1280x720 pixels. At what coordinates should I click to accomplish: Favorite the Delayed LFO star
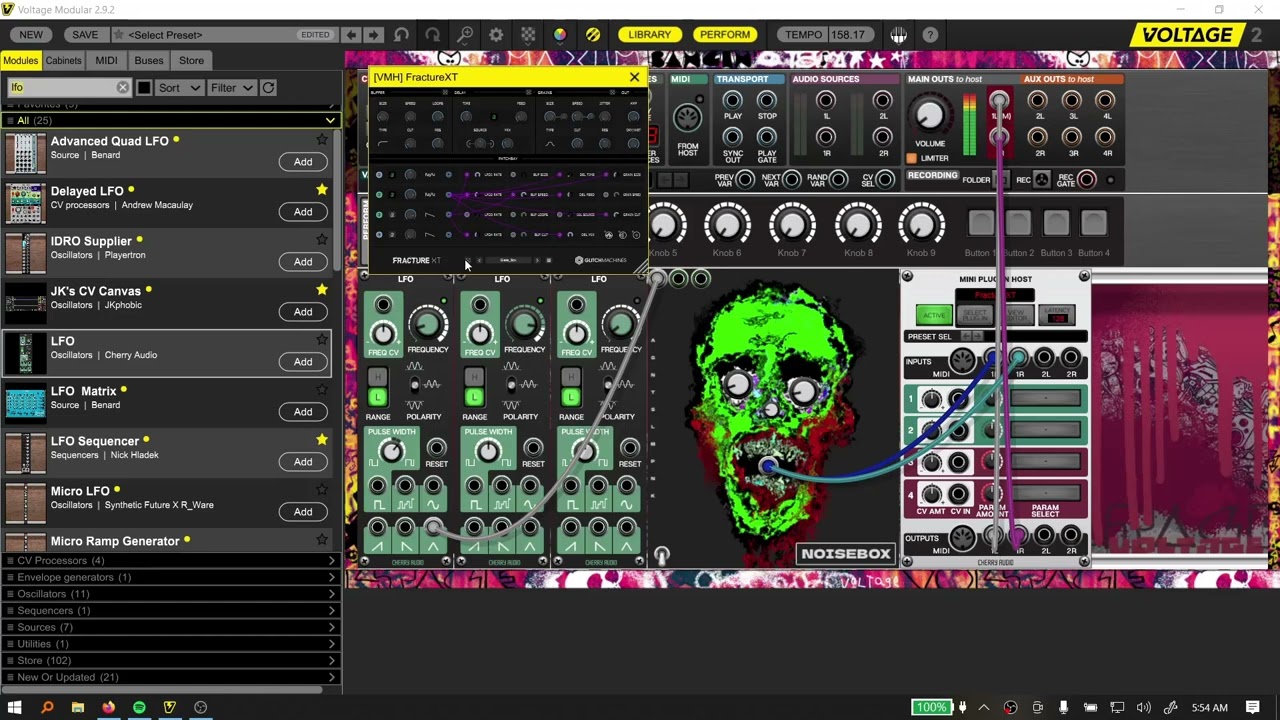[322, 190]
